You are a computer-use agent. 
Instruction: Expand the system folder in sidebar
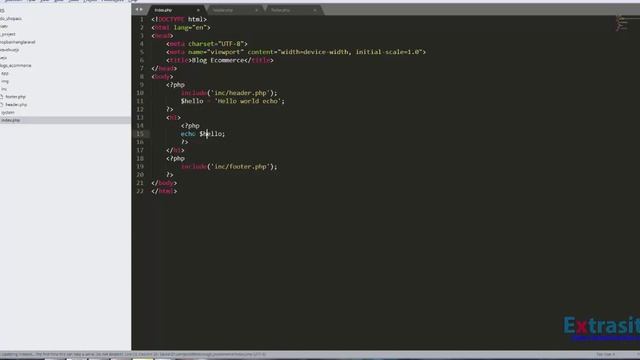8,112
